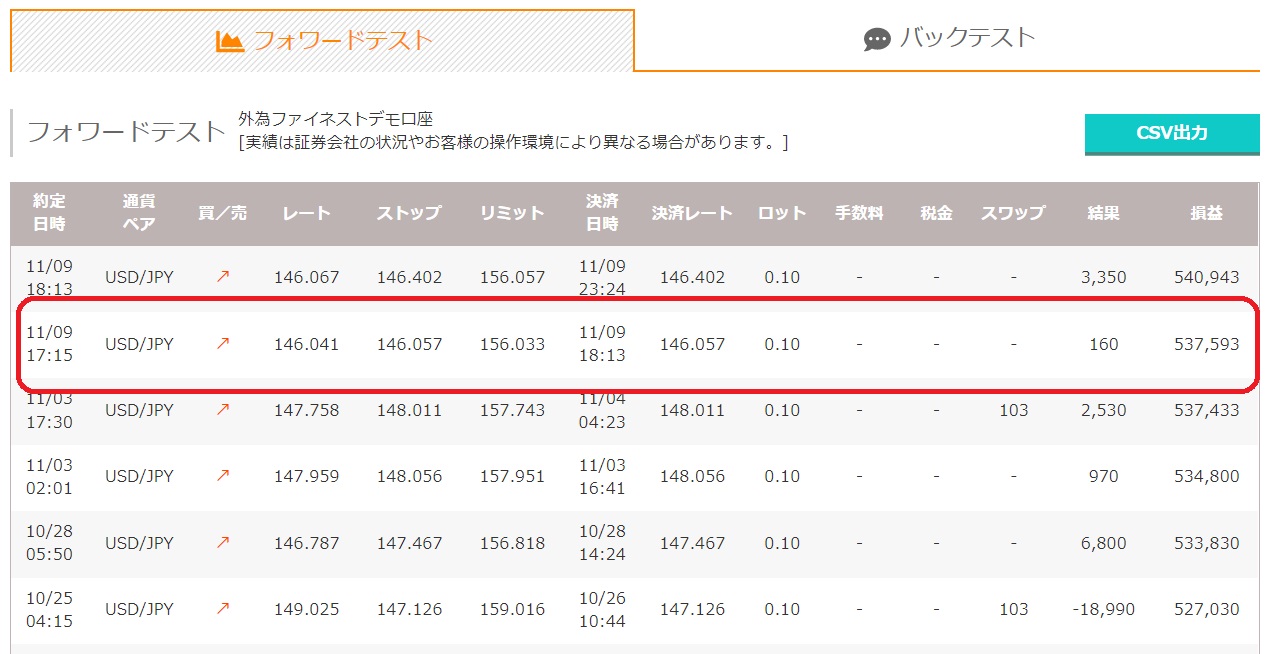
Task: Click the 損益 column header
Action: pyautogui.click(x=1206, y=213)
